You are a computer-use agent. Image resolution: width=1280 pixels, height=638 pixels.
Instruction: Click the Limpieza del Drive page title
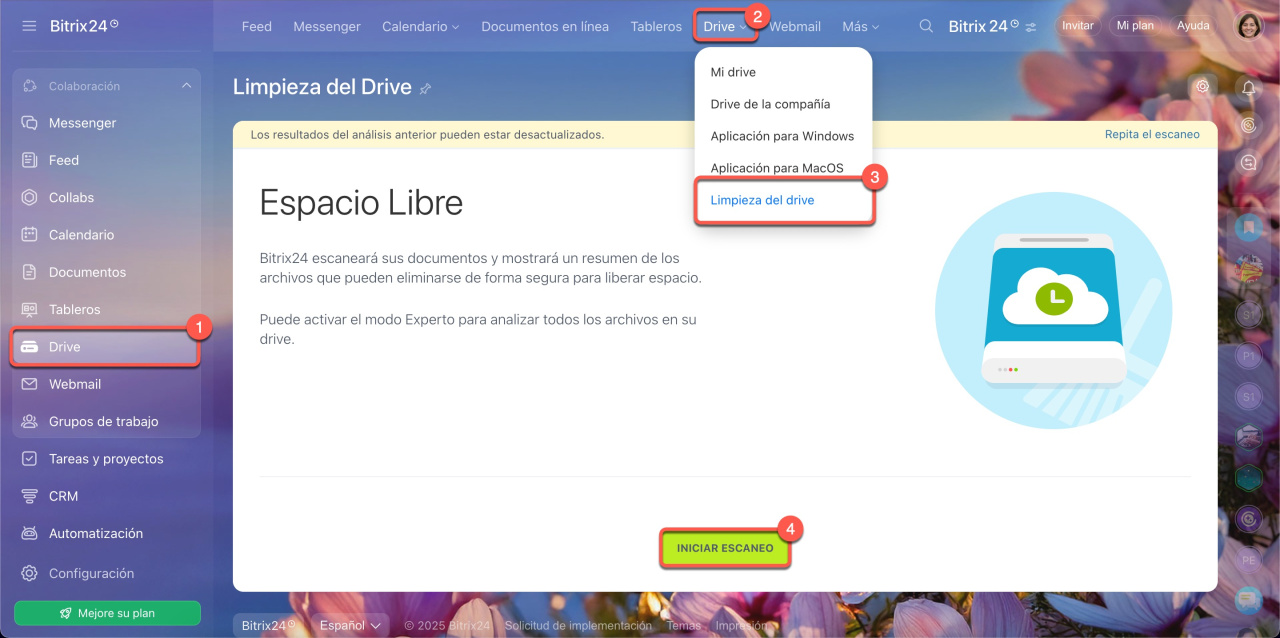322,87
